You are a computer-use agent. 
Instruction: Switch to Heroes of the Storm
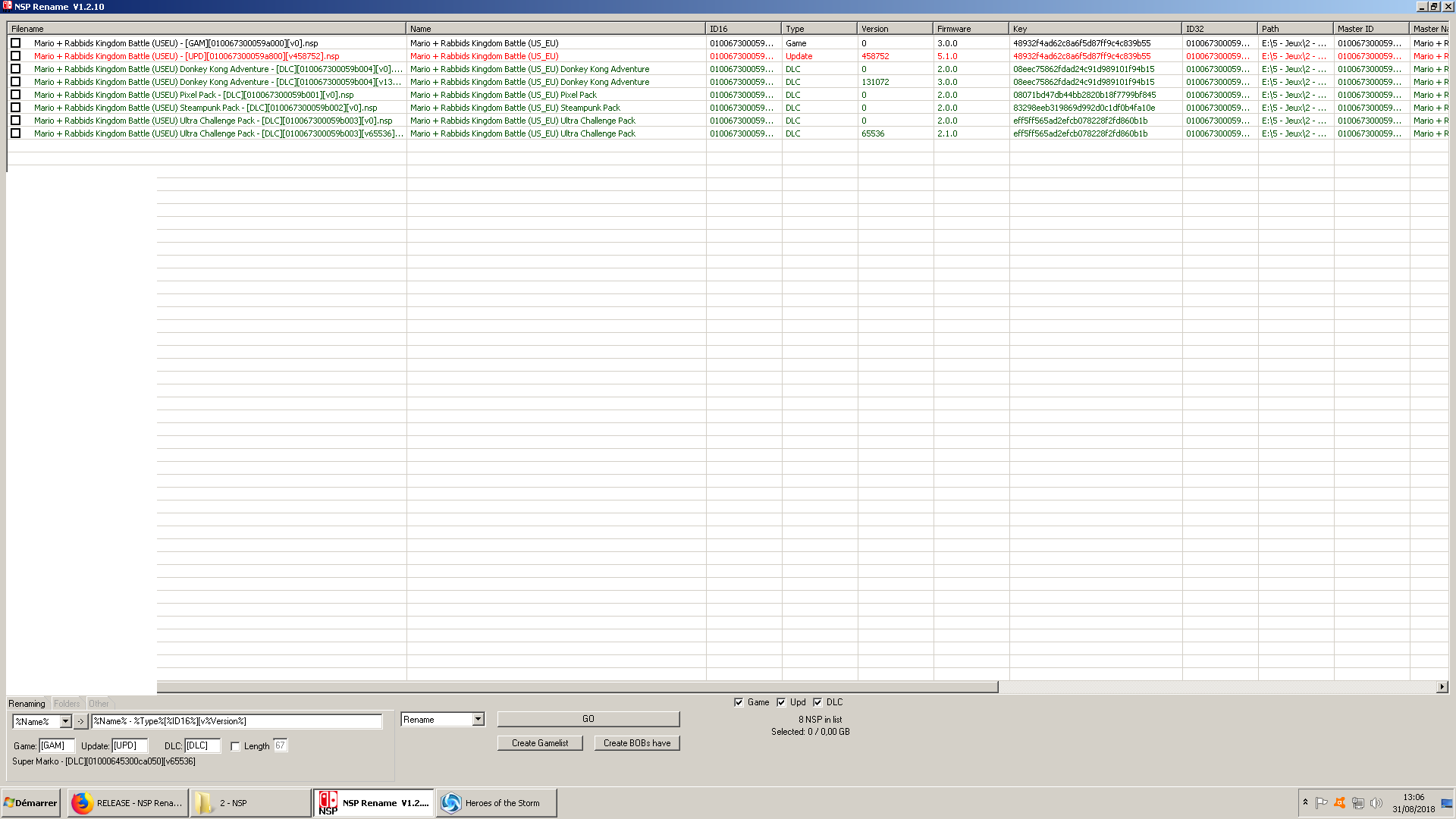pos(496,803)
